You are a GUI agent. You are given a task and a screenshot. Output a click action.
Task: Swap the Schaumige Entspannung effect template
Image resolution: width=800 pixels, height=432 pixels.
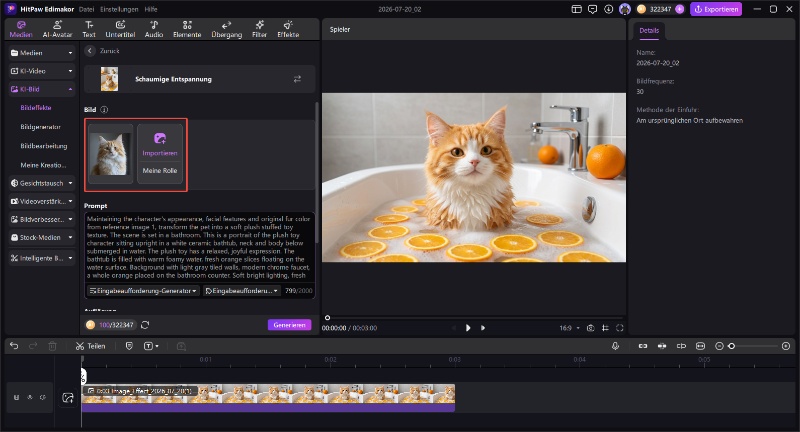point(297,79)
